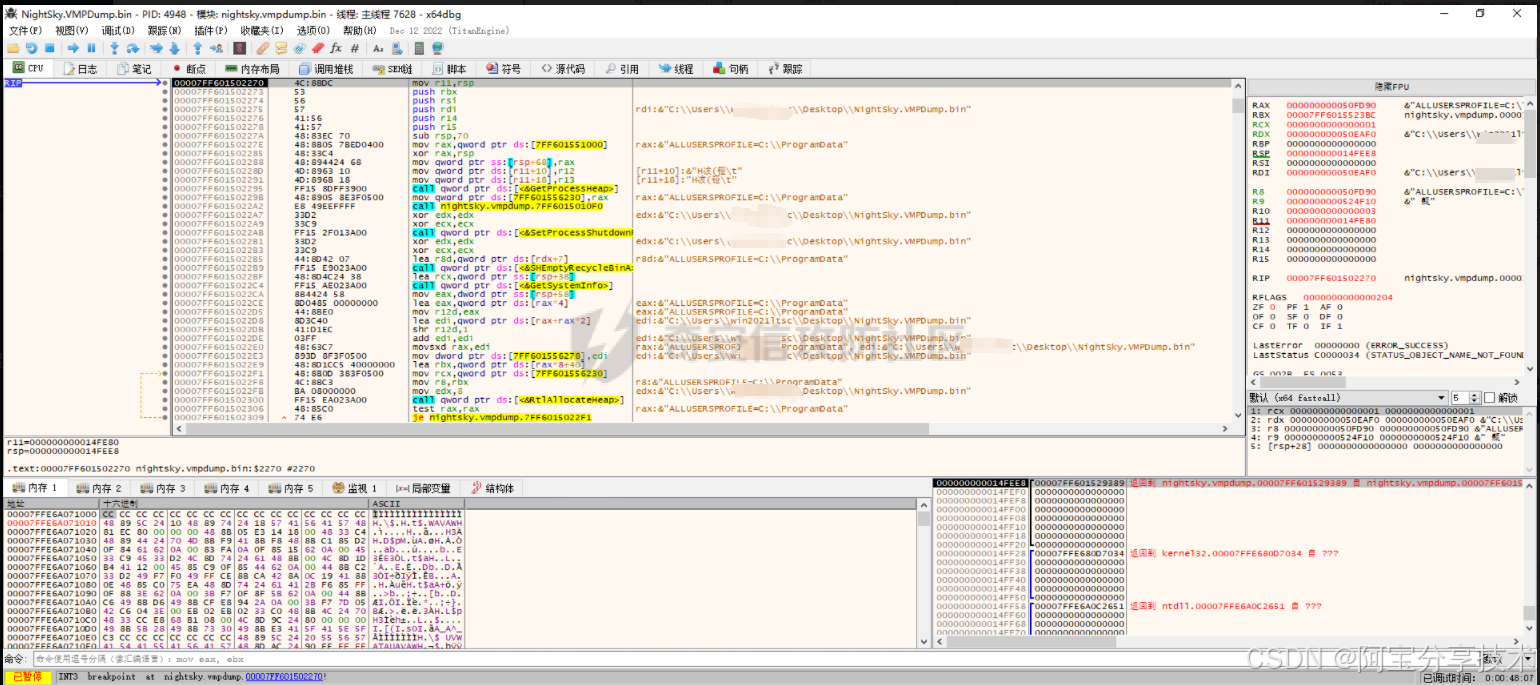Open the Functions fx toolbar icon
1540x685 pixels.
[x=336, y=48]
